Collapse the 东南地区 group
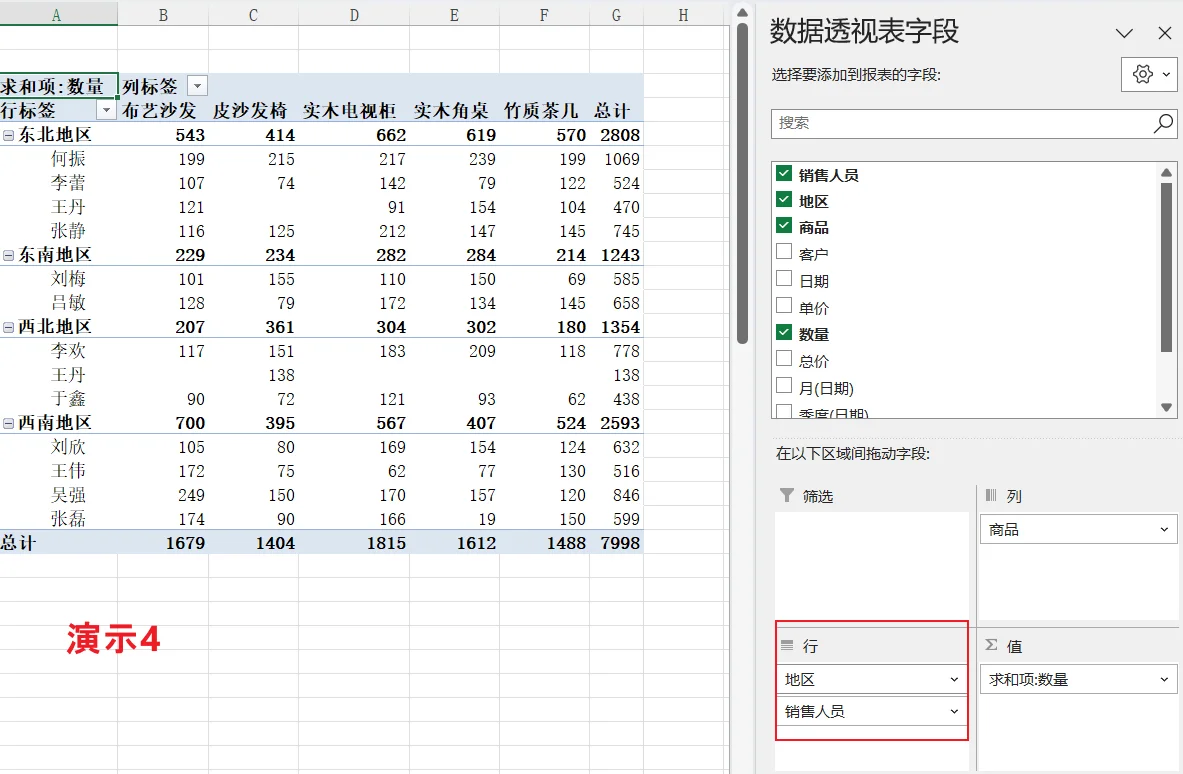This screenshot has height=774, width=1183. tap(8, 256)
